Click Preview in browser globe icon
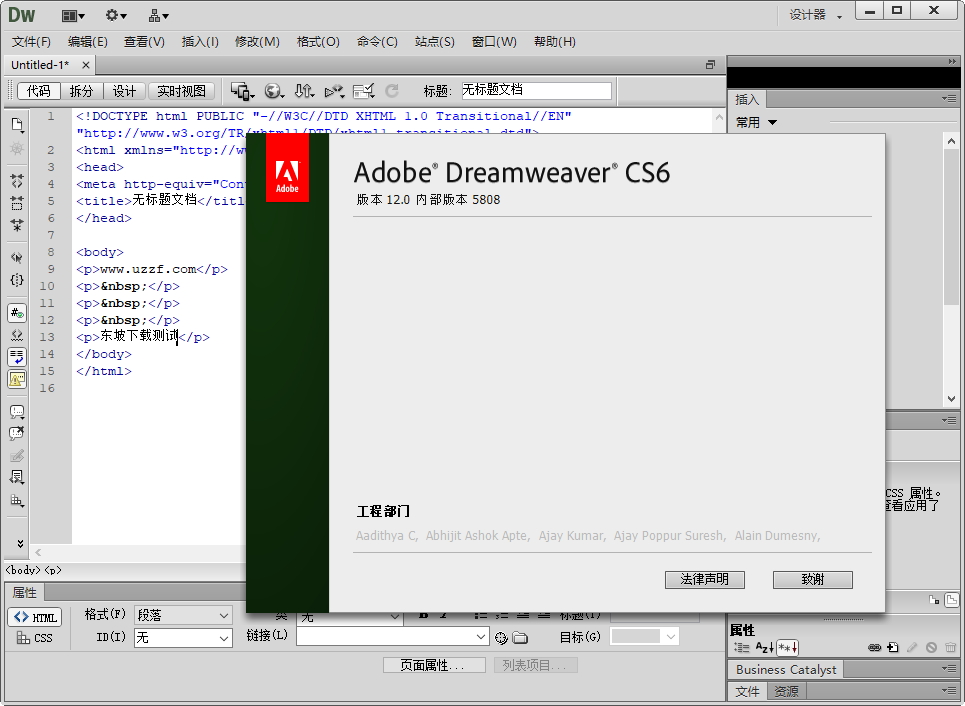The width and height of the screenshot is (965, 706). [x=274, y=91]
